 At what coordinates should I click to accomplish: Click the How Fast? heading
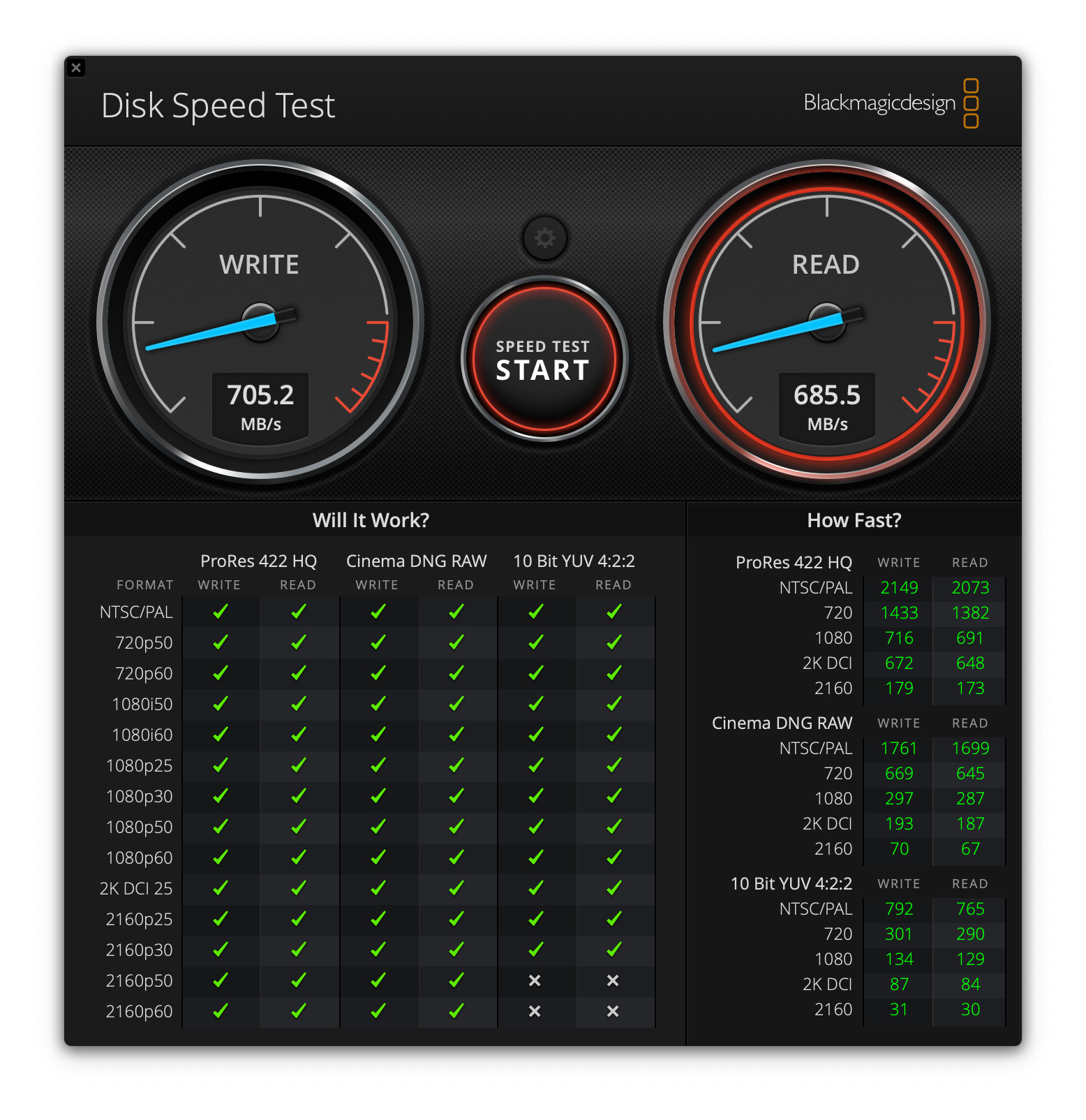(854, 520)
